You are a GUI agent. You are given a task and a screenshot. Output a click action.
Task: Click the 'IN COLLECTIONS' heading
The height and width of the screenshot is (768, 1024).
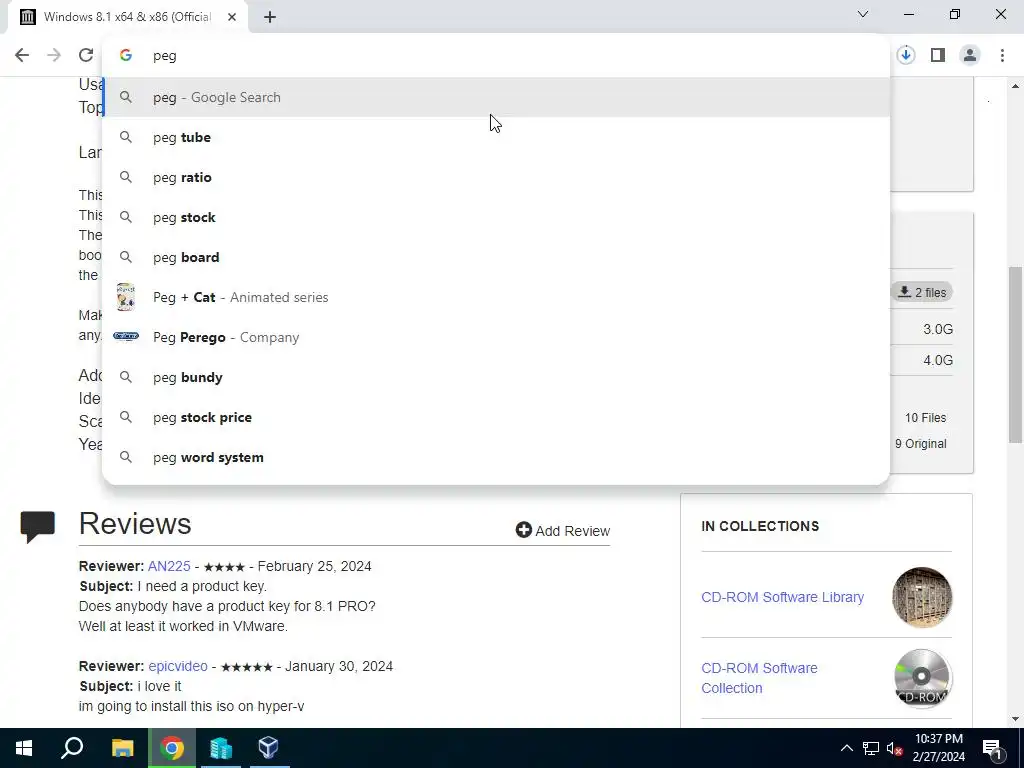760,526
